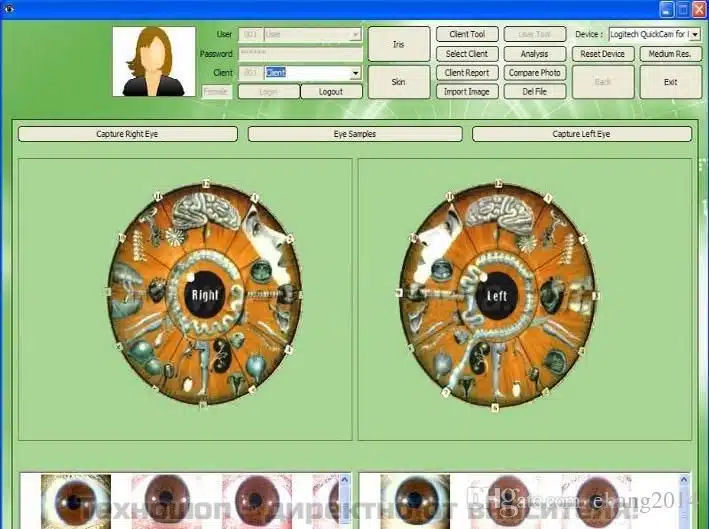
Task: Switch to Skin mode
Action: [x=398, y=82]
